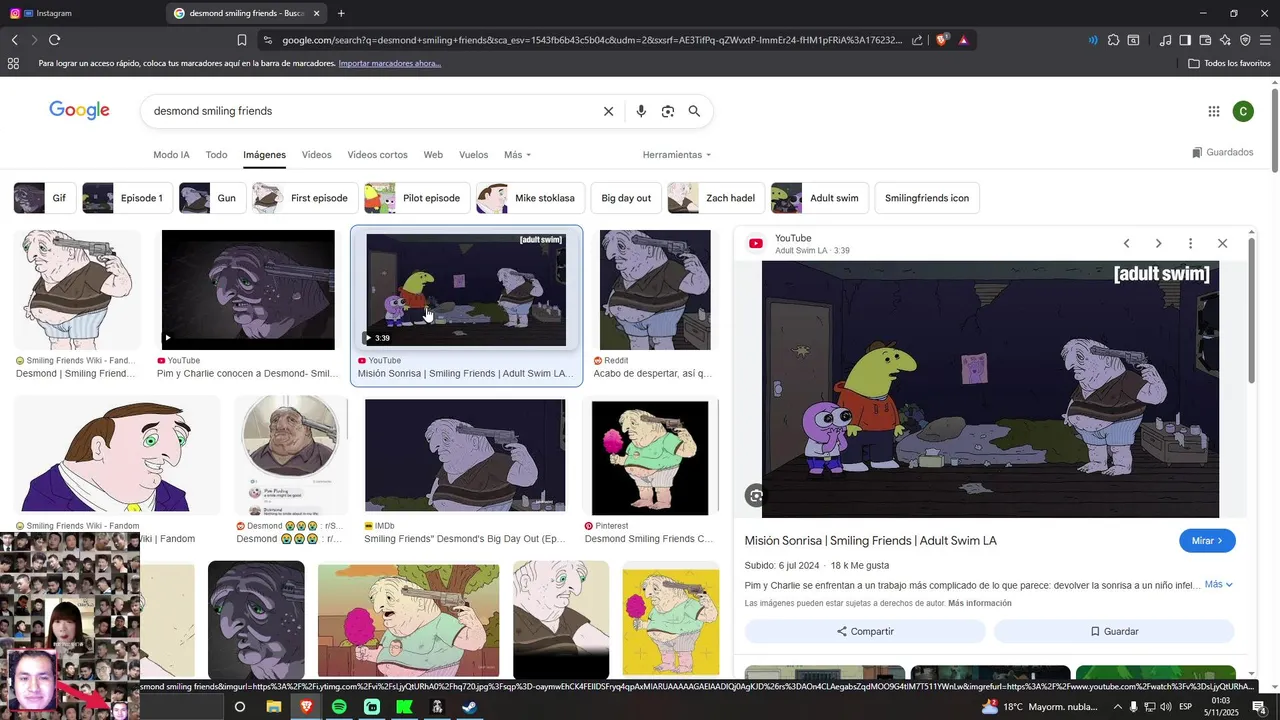Switch to the Web results tab
The height and width of the screenshot is (720, 1280).
point(433,155)
